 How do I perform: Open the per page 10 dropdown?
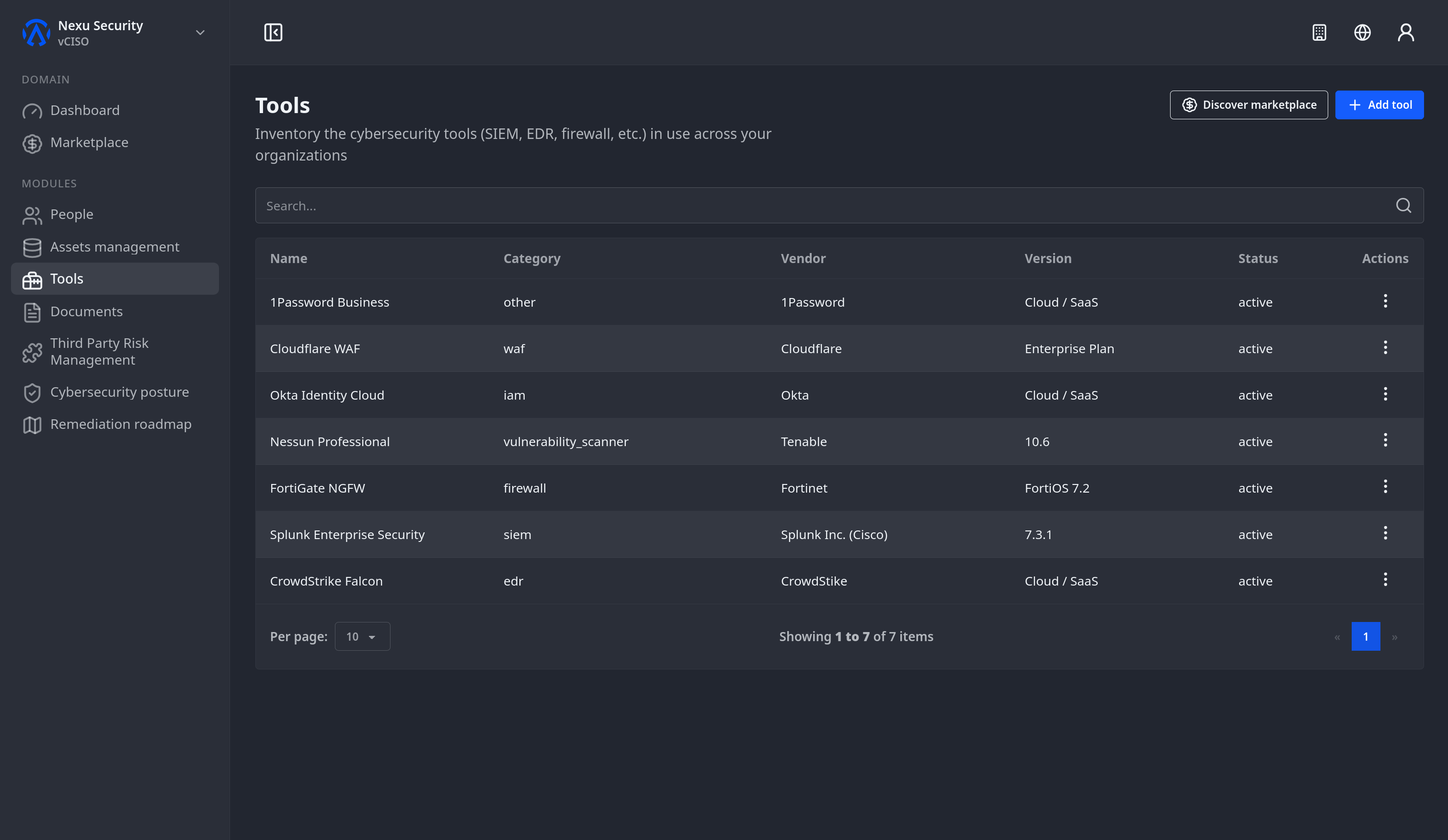[x=363, y=637]
